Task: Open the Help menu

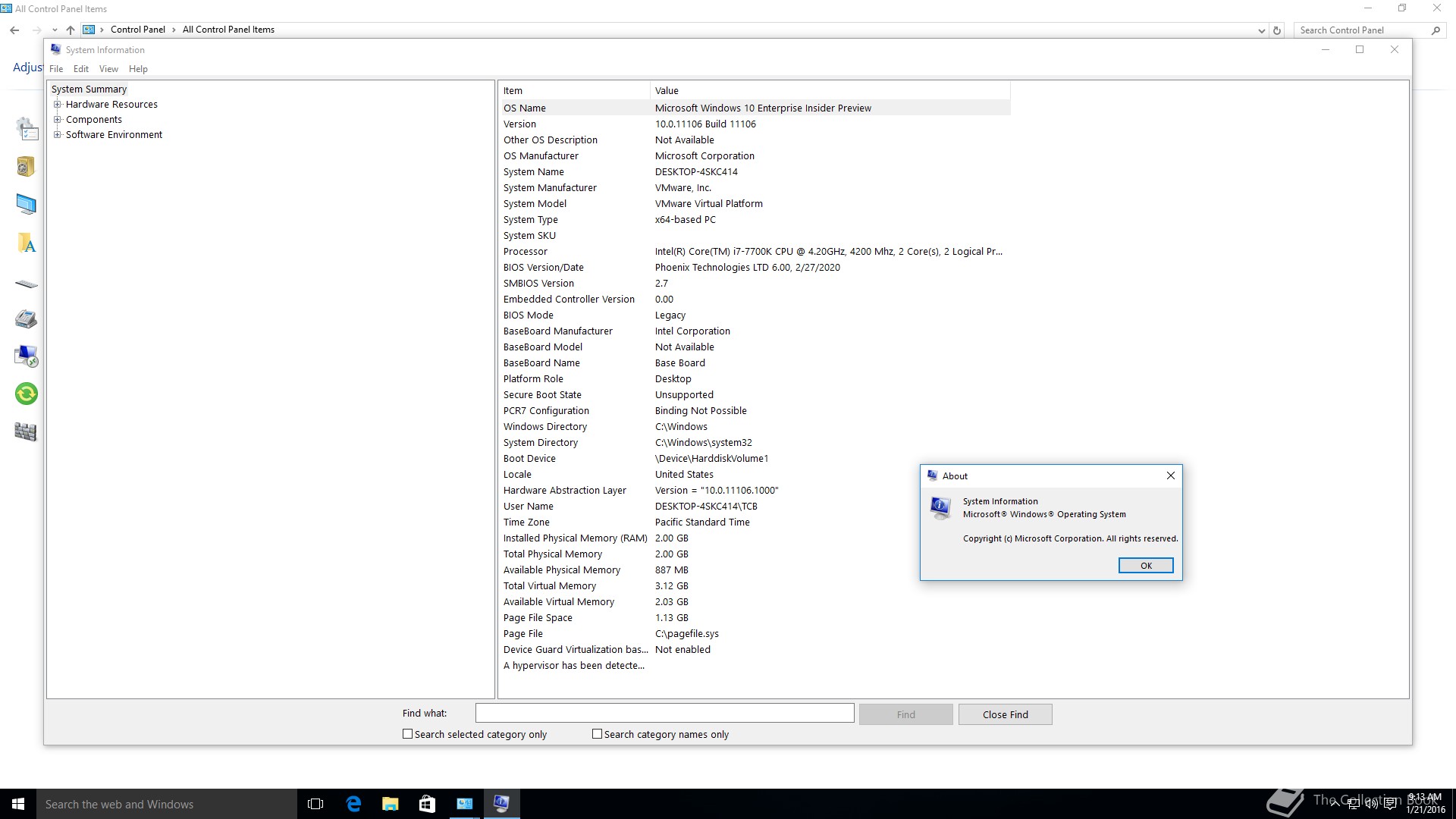Action: tap(138, 69)
